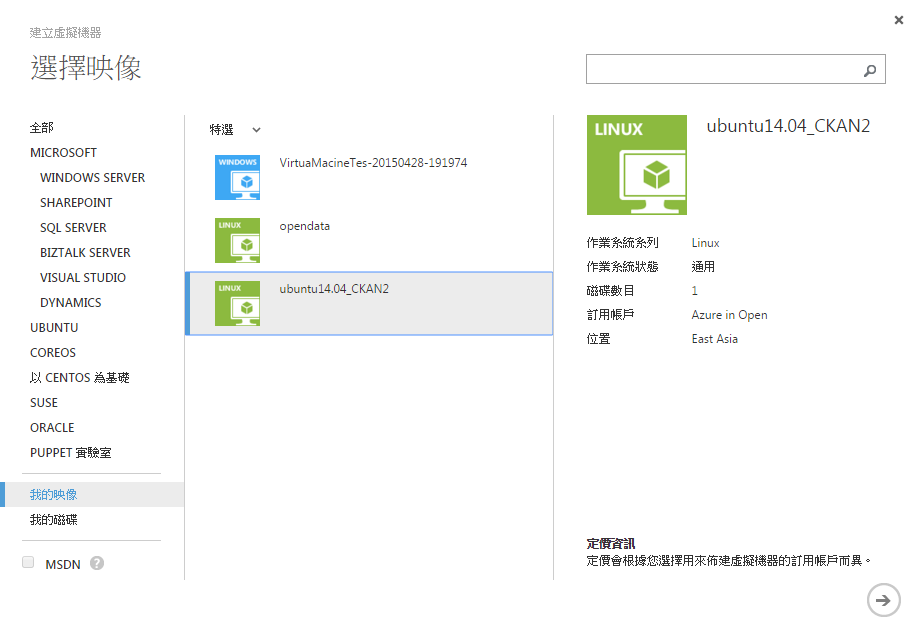
Task: Click into the image search field
Action: point(722,70)
